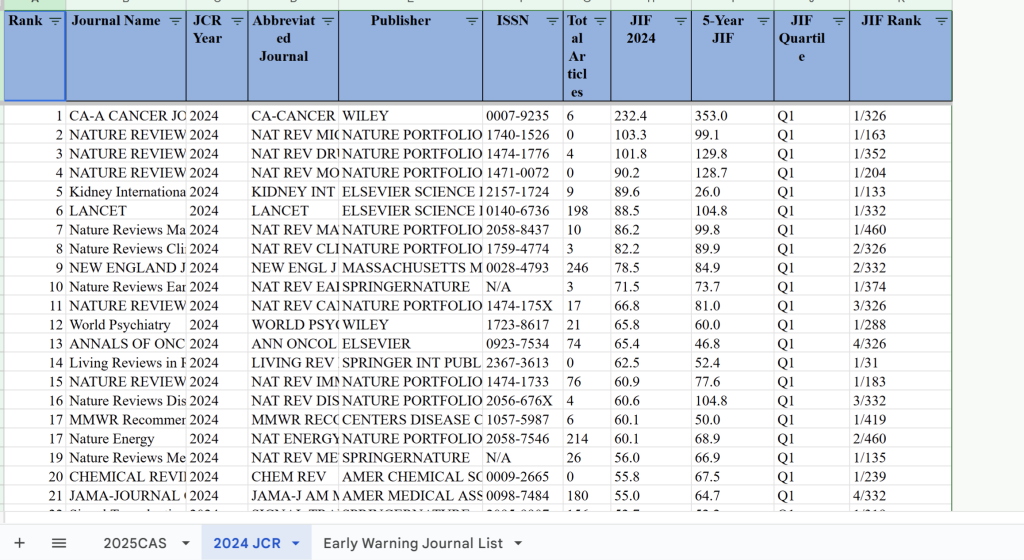Select JIF Rank cell 1/419

(901, 420)
